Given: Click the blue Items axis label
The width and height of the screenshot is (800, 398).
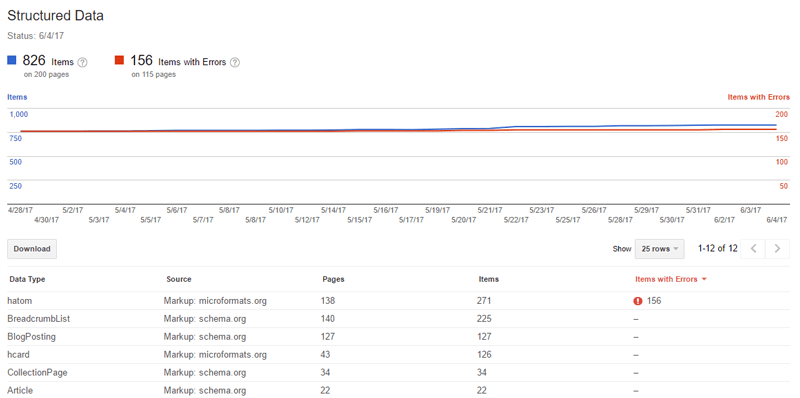Looking at the screenshot, I should (17, 97).
